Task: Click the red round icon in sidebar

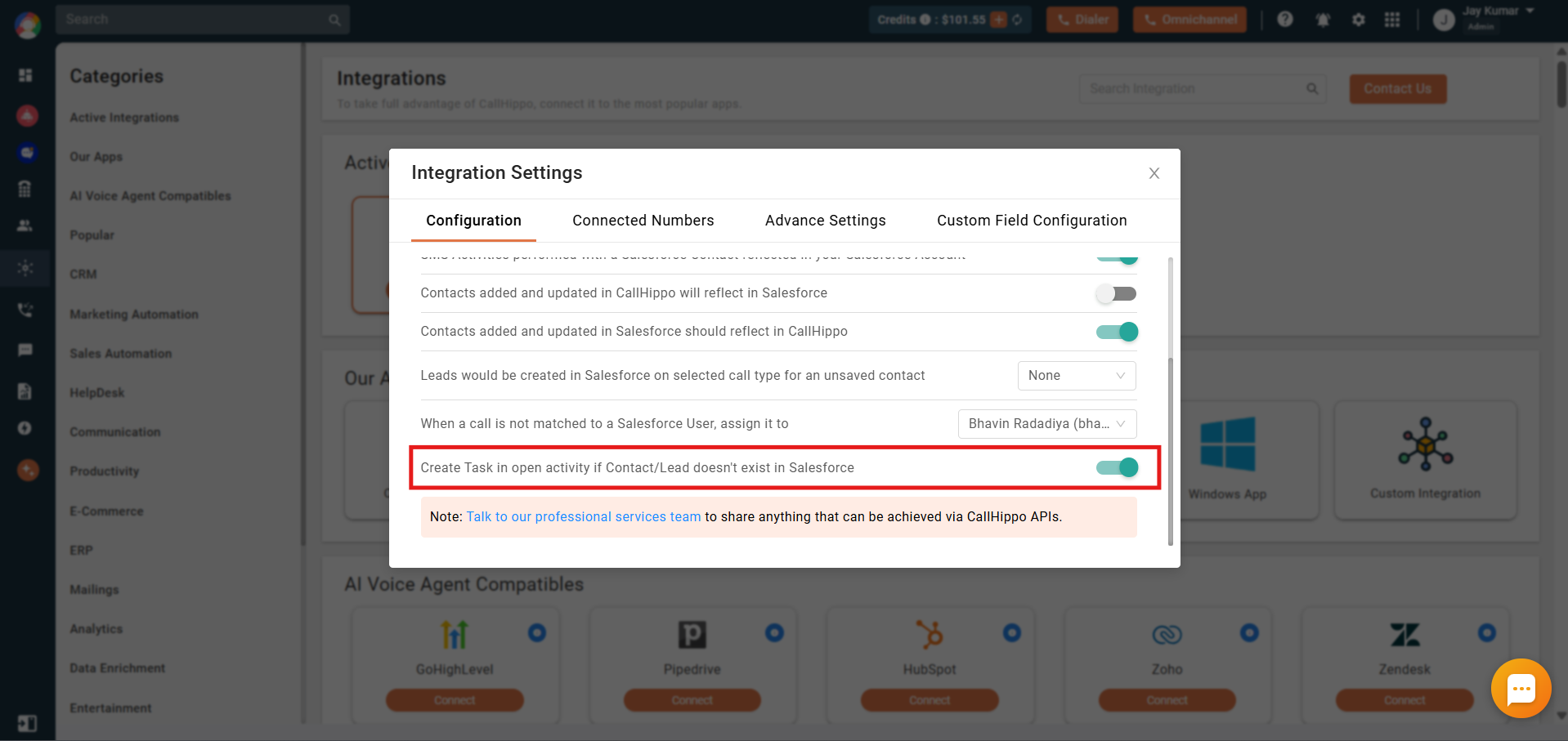Action: point(28,116)
